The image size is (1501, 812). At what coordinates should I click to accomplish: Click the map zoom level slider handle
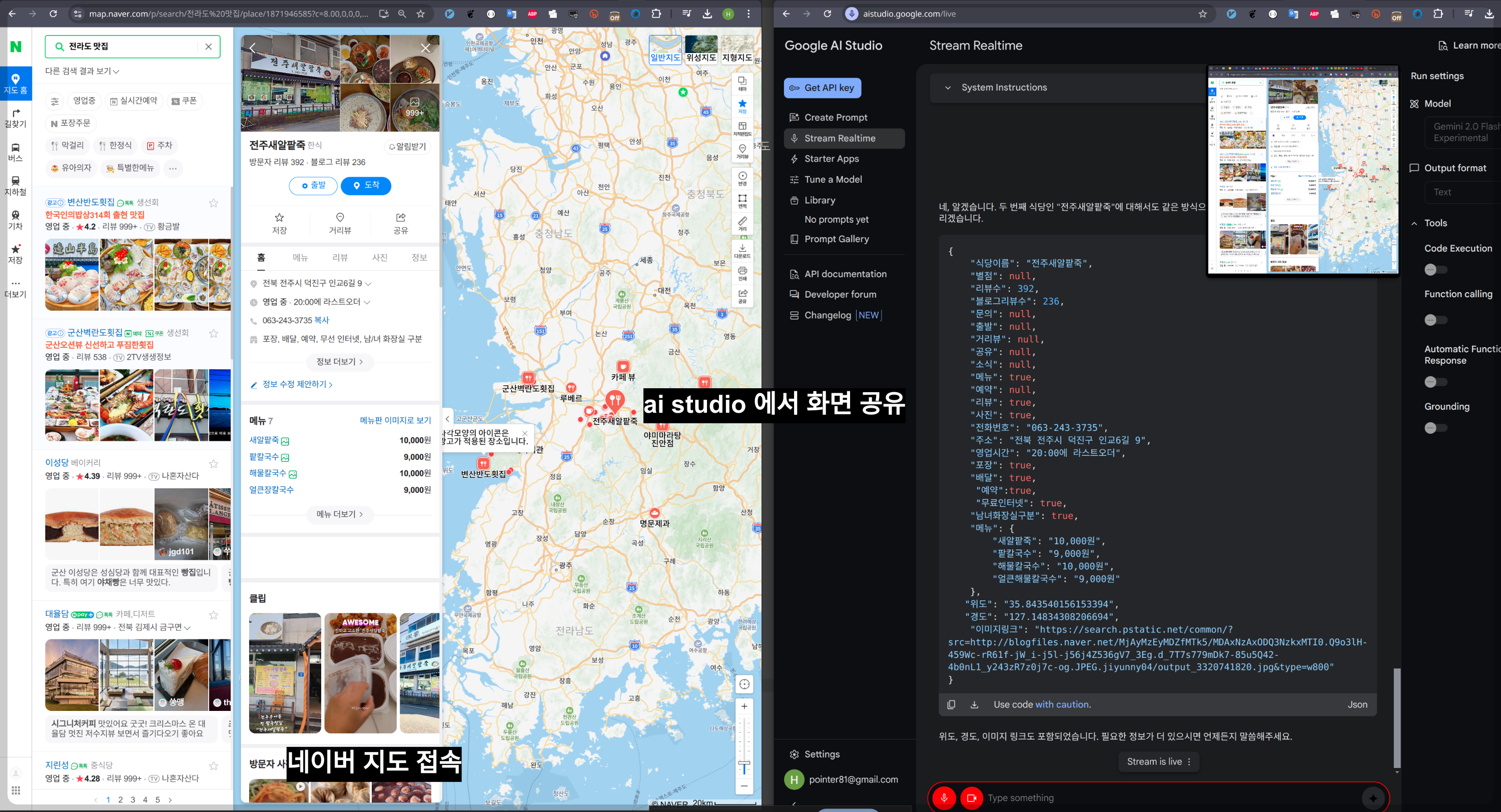(744, 763)
